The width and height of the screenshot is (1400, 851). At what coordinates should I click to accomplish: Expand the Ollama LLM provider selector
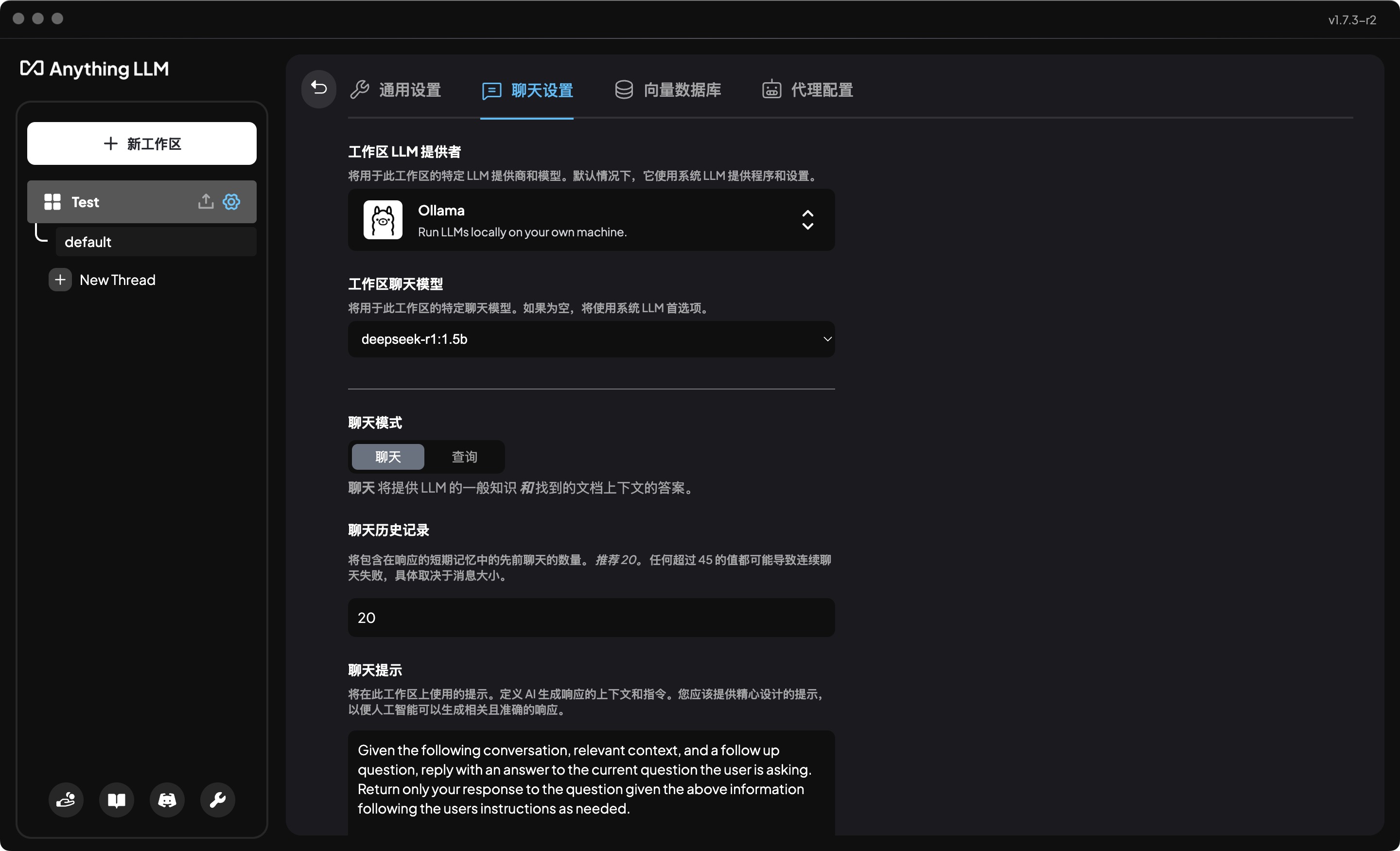point(592,221)
